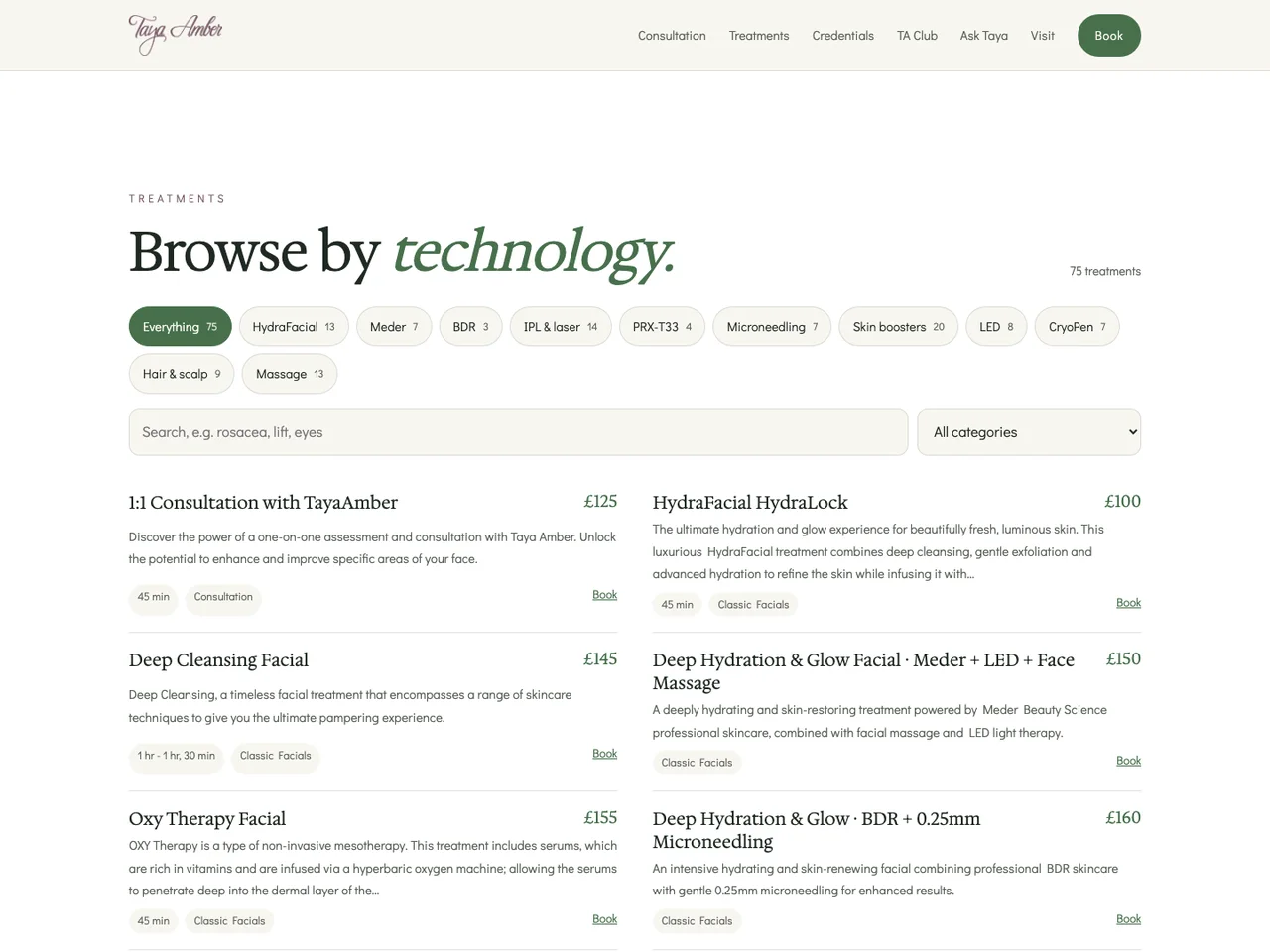The image size is (1270, 952).
Task: Book the BDR + 0.25mm Microneedling facial
Action: (x=1128, y=919)
